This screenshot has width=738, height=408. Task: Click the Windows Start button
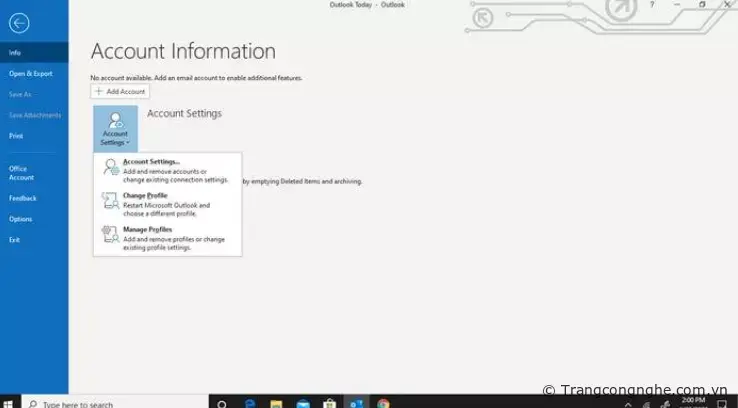[9, 403]
